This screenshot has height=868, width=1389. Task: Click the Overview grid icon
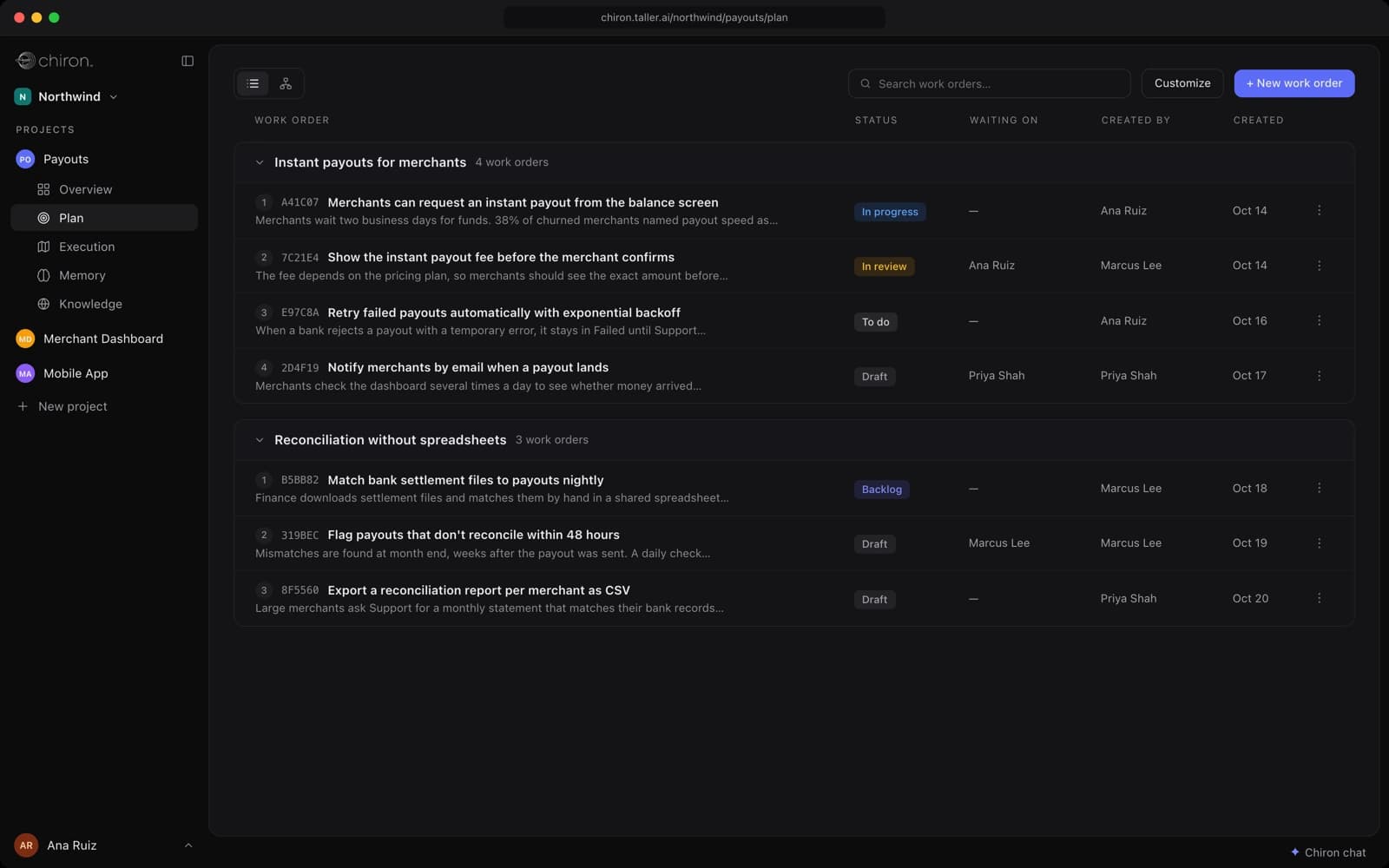pos(43,189)
